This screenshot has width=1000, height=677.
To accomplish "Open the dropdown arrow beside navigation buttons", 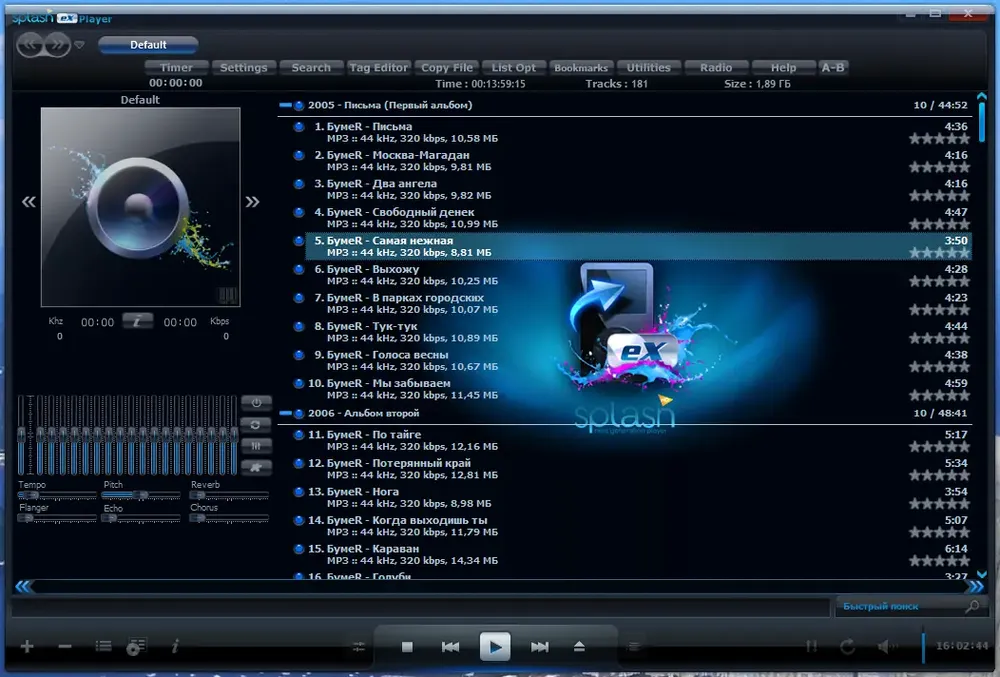I will (x=79, y=45).
